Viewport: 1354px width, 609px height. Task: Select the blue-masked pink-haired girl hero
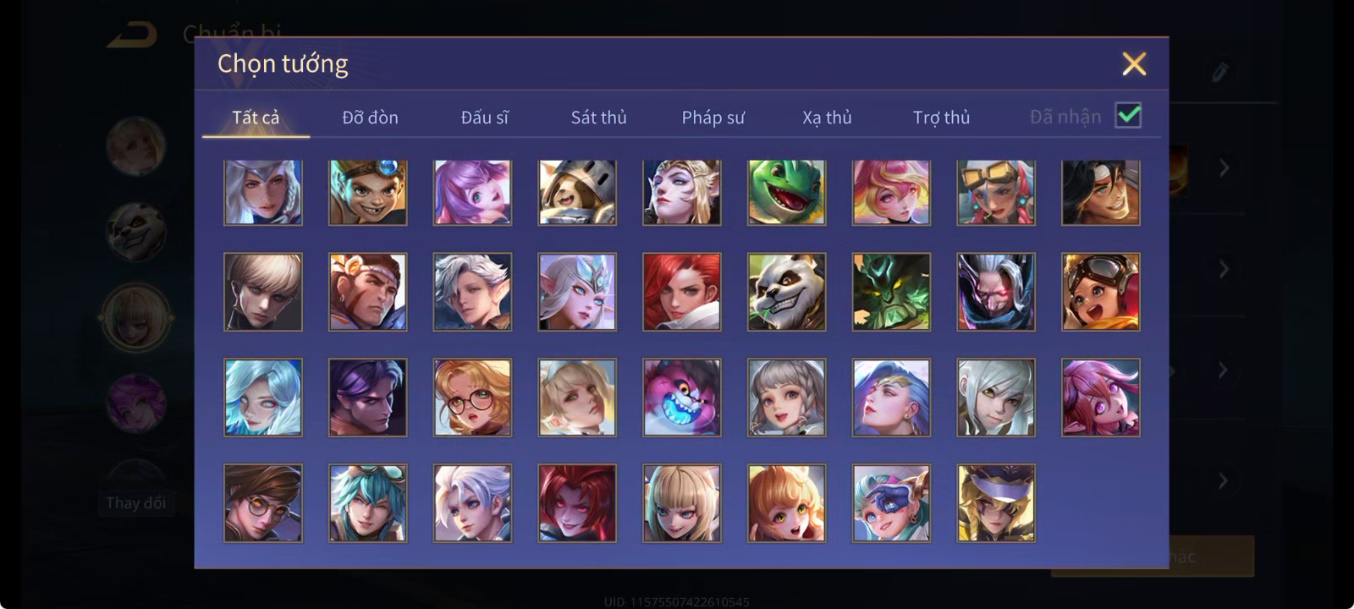[891, 503]
